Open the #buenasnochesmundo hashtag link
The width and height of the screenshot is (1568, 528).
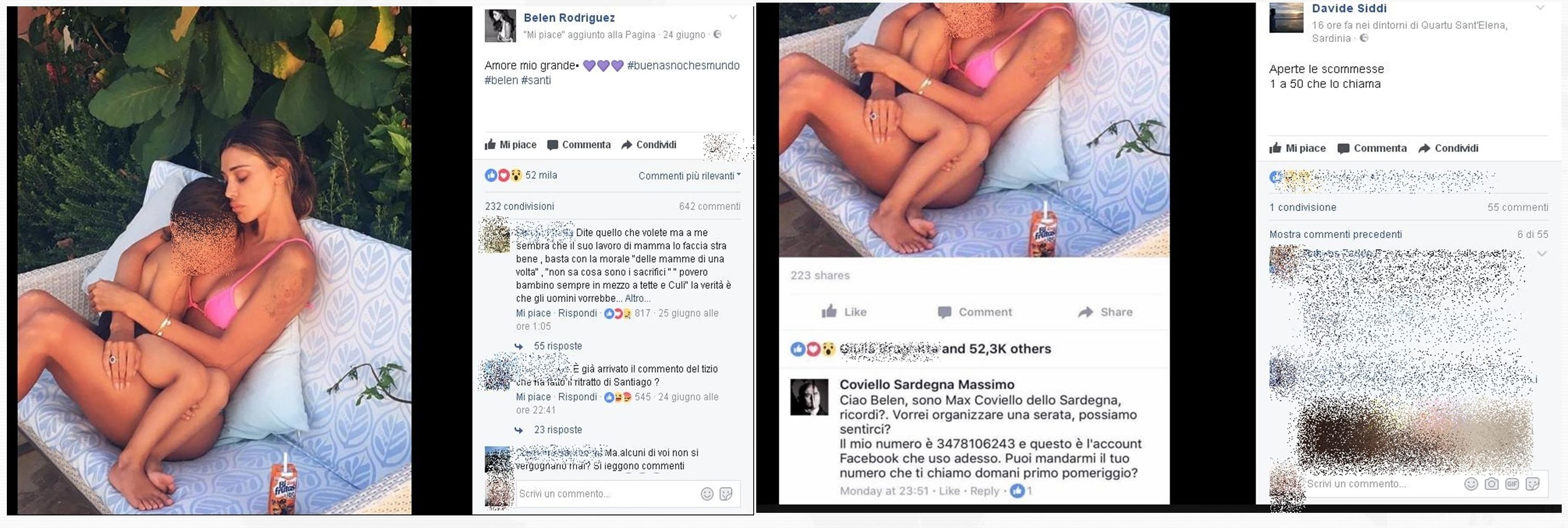683,66
